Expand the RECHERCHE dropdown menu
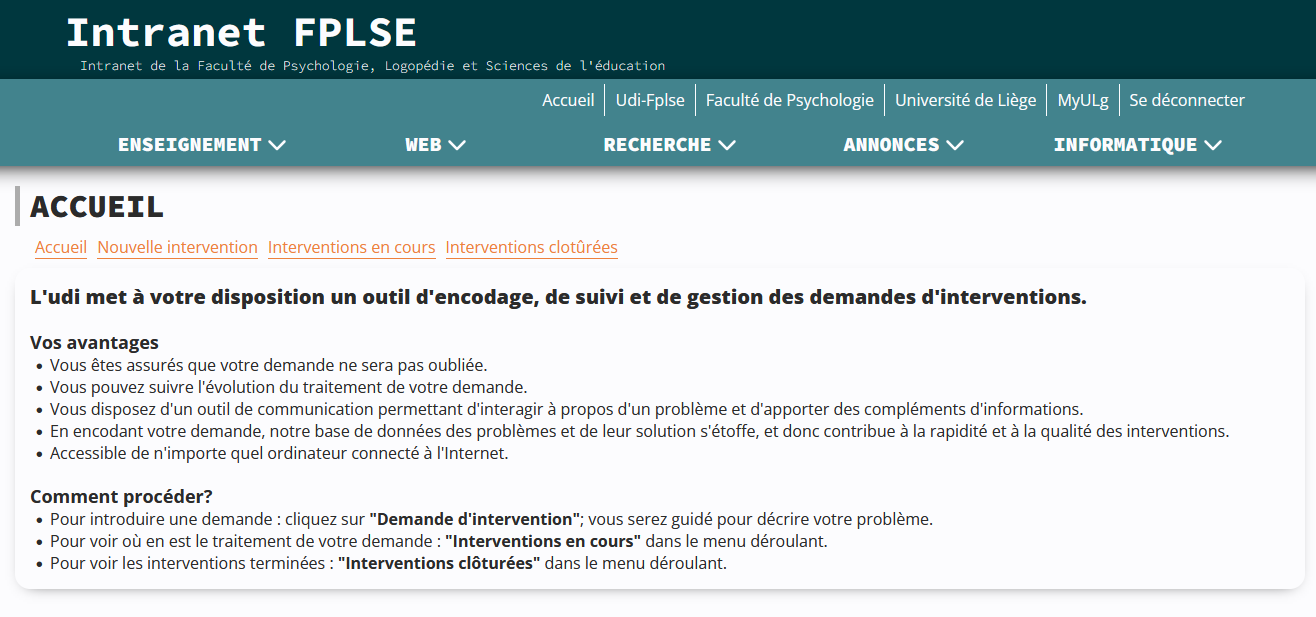 [x=669, y=145]
